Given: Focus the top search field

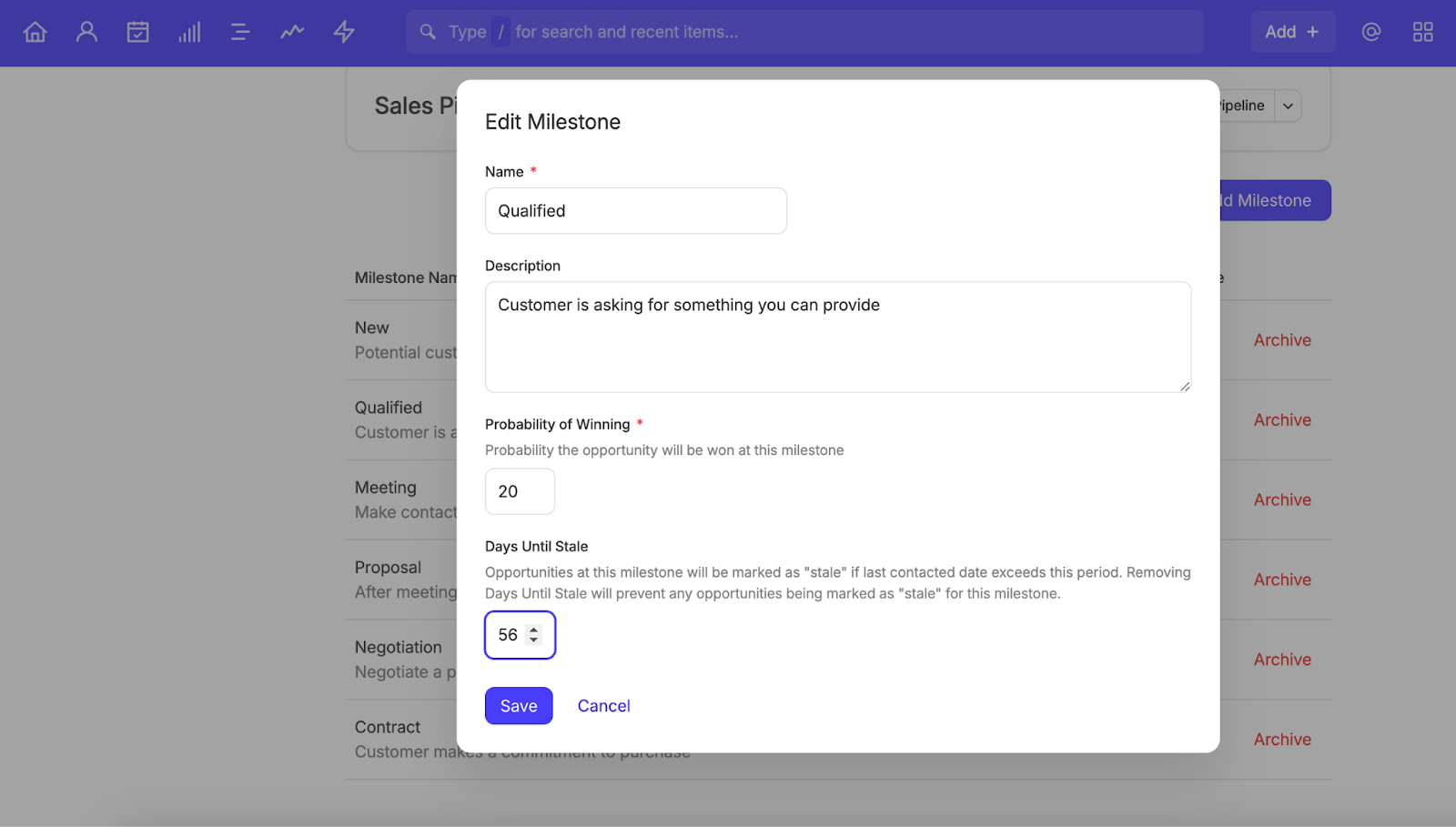Looking at the screenshot, I should (805, 32).
